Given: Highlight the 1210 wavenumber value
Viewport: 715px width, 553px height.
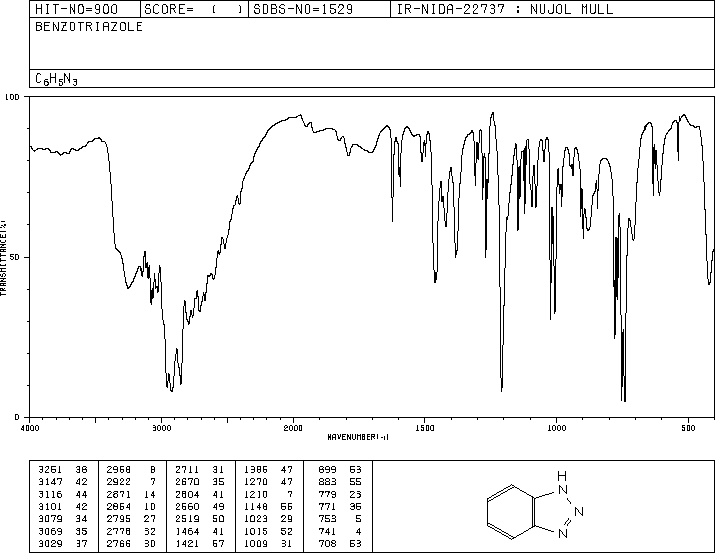Looking at the screenshot, I should pos(256,494).
